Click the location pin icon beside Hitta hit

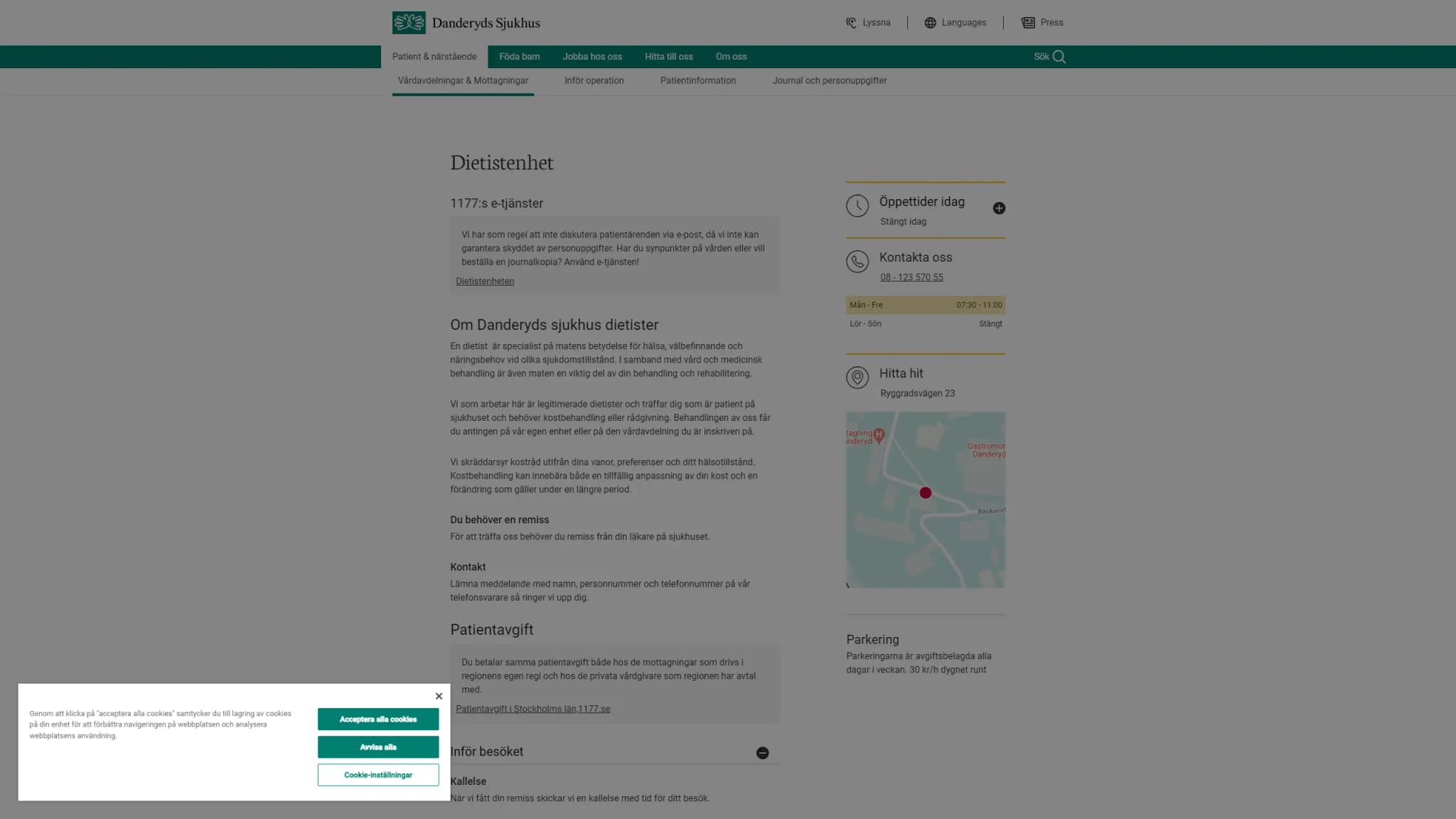[x=857, y=378]
